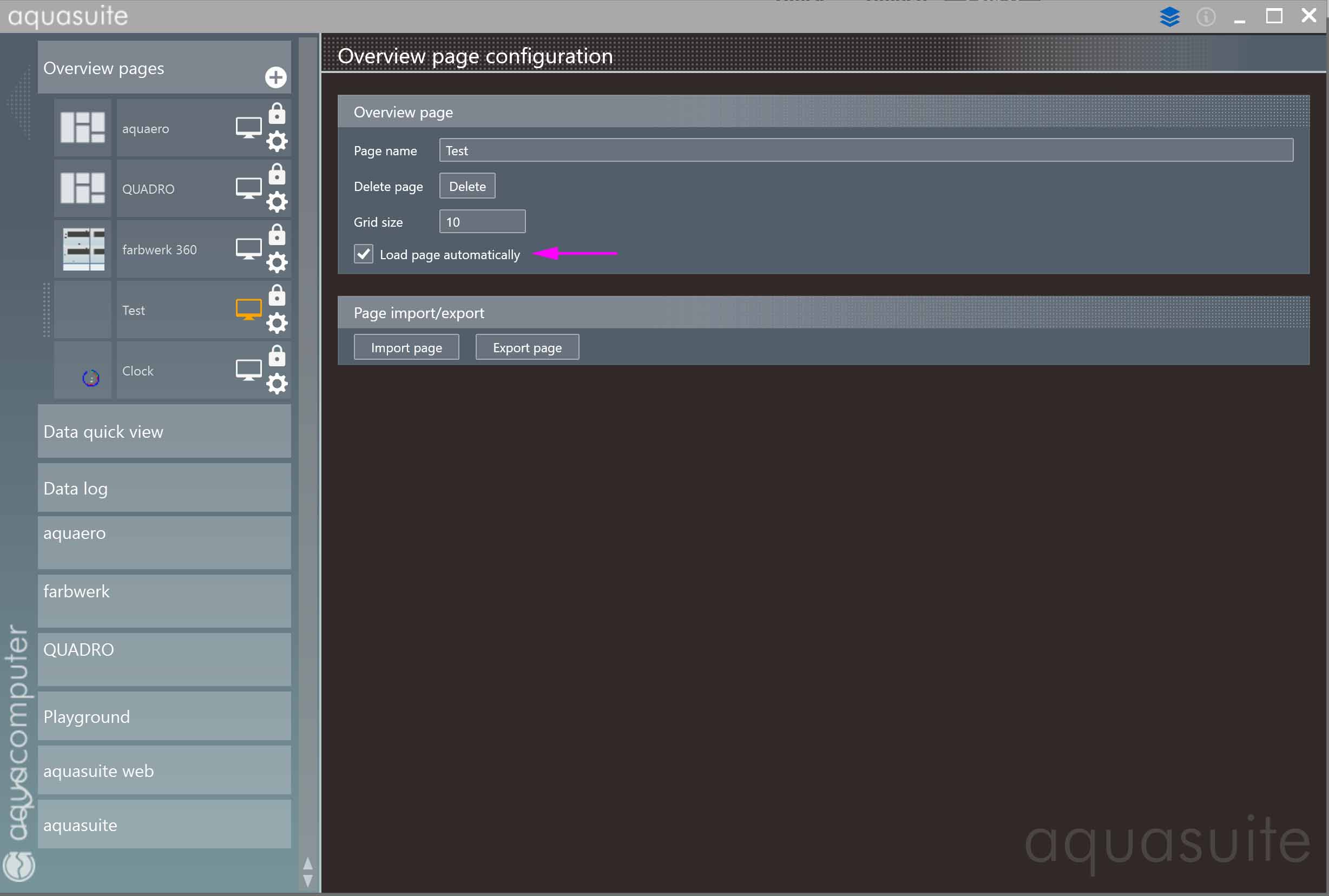
Task: Click orange desktop monitor icon for Test page
Action: pos(248,309)
